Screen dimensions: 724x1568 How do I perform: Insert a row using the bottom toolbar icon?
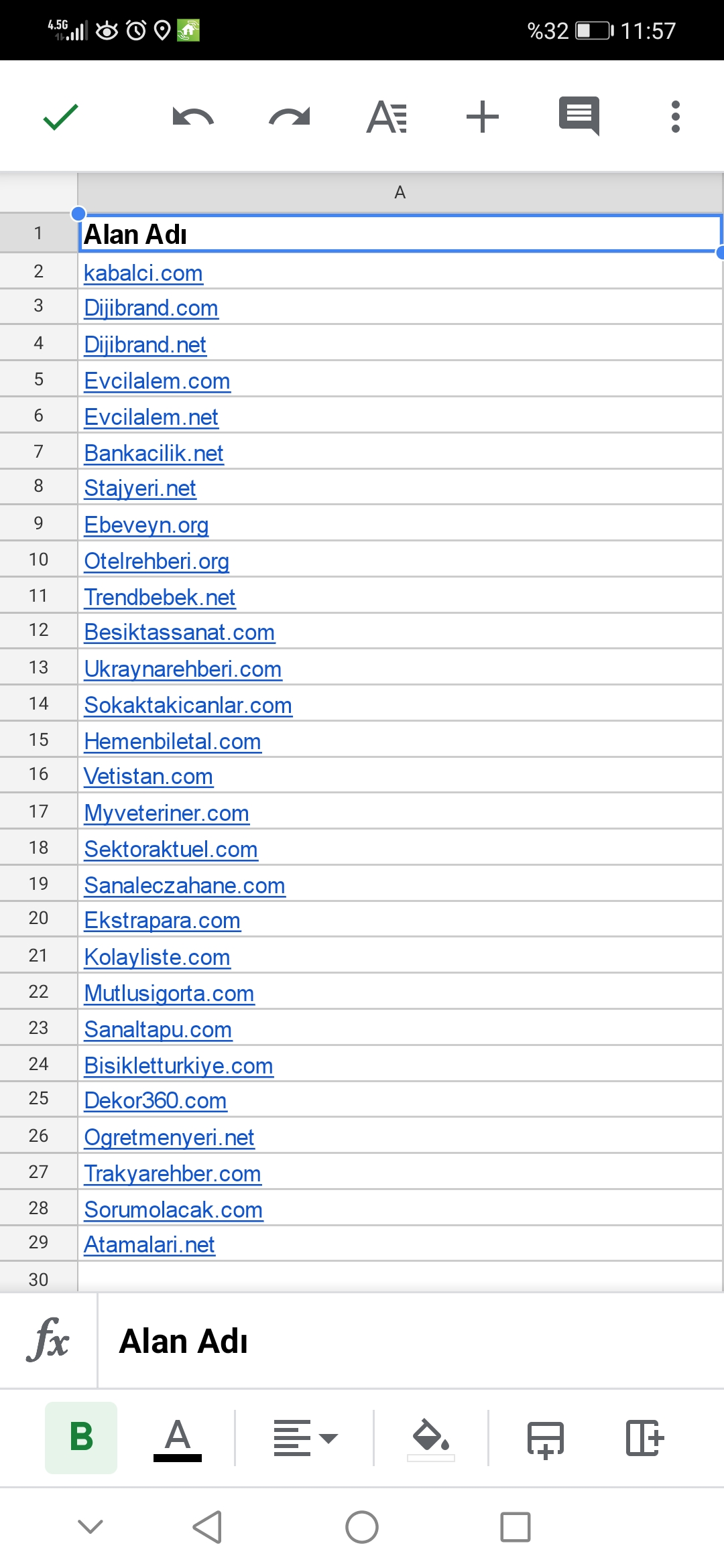545,1439
